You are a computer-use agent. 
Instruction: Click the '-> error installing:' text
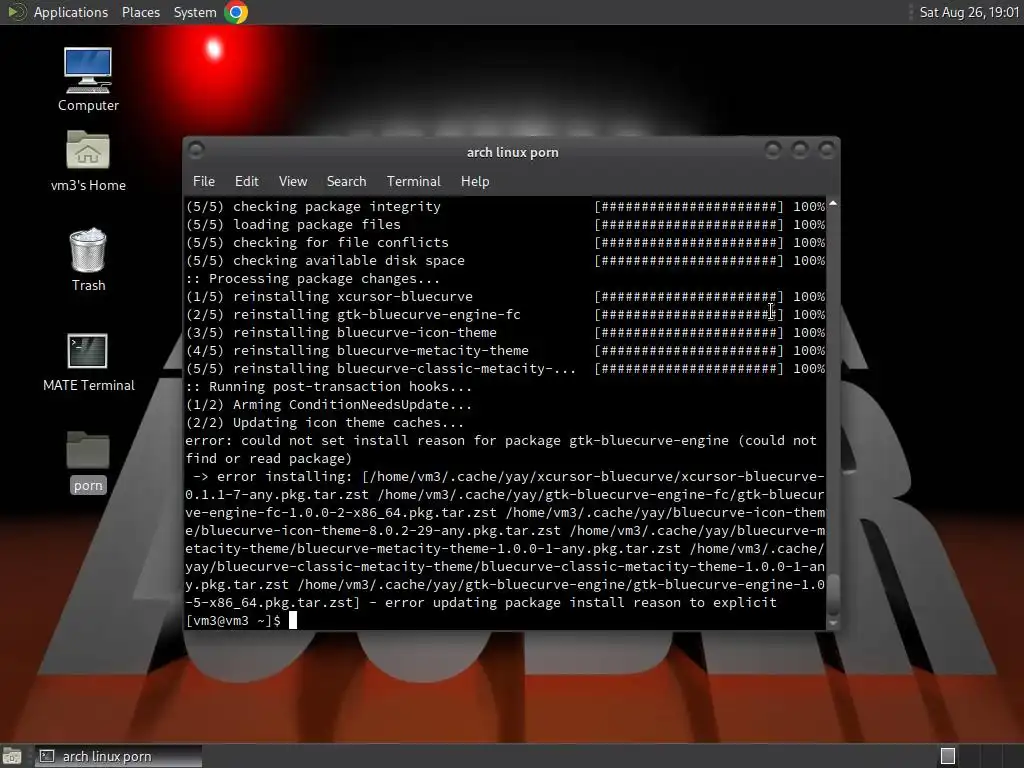(272, 477)
